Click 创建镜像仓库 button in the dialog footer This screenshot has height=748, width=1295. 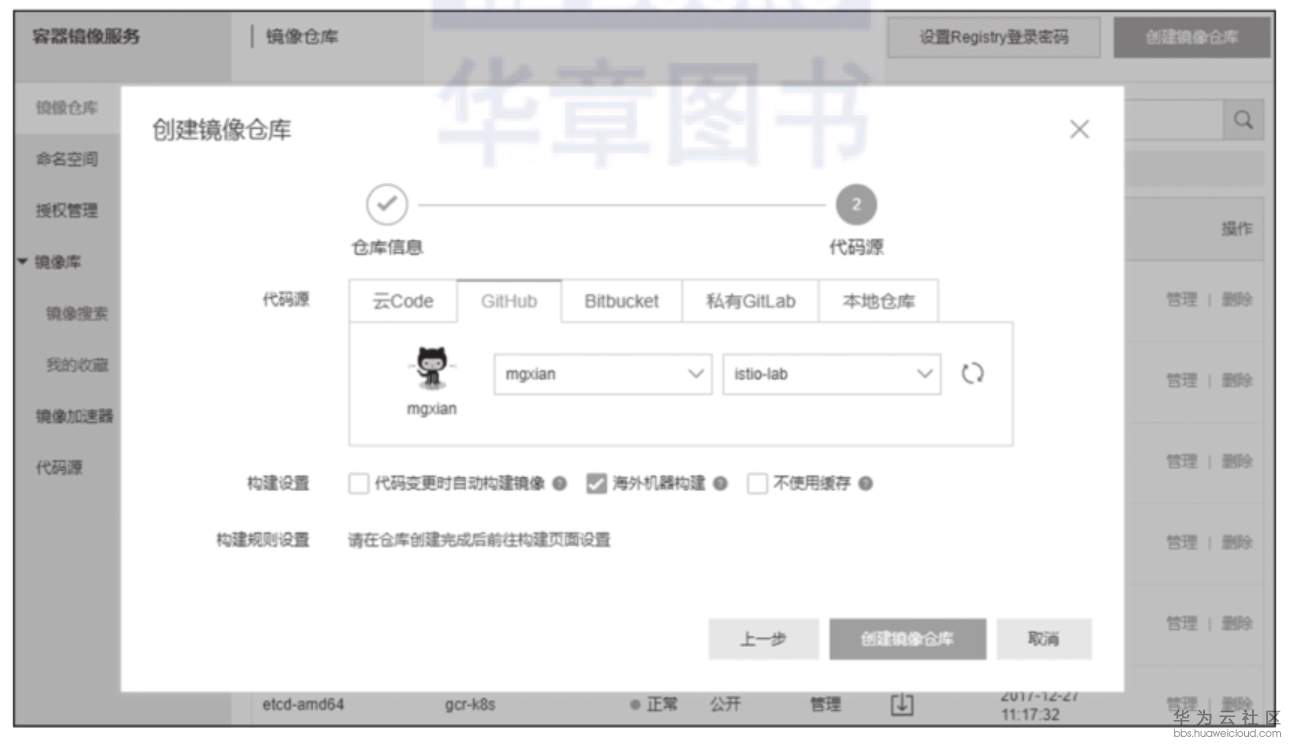[x=907, y=639]
